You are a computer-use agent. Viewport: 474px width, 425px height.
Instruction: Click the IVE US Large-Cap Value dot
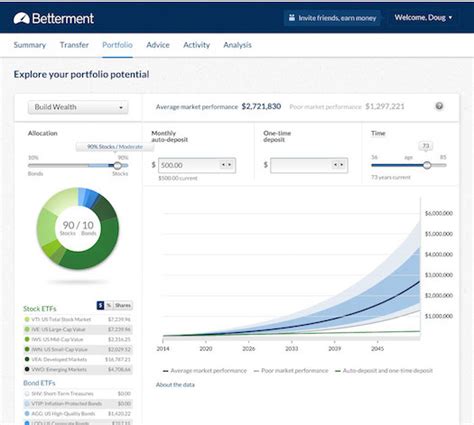click(x=27, y=329)
